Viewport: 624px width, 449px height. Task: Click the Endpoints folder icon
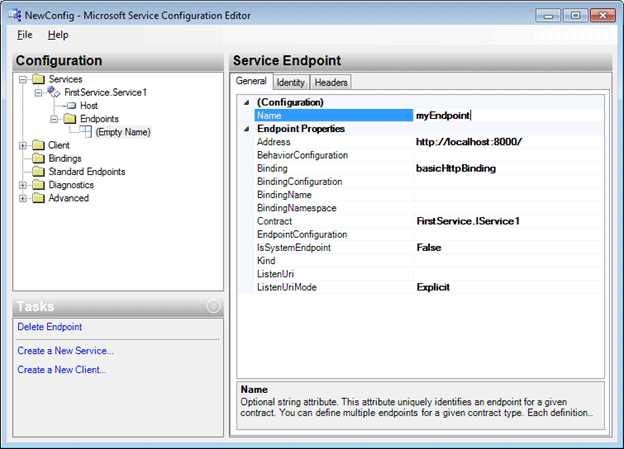coord(71,118)
